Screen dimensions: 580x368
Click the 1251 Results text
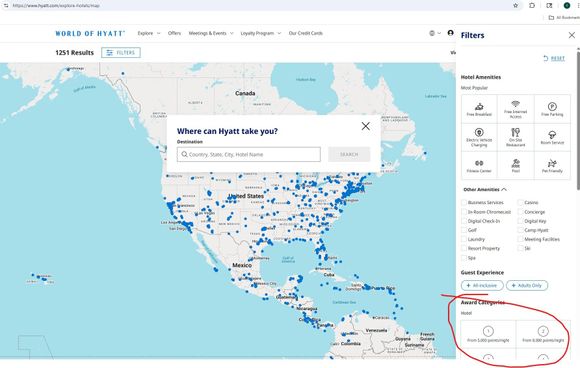[74, 53]
